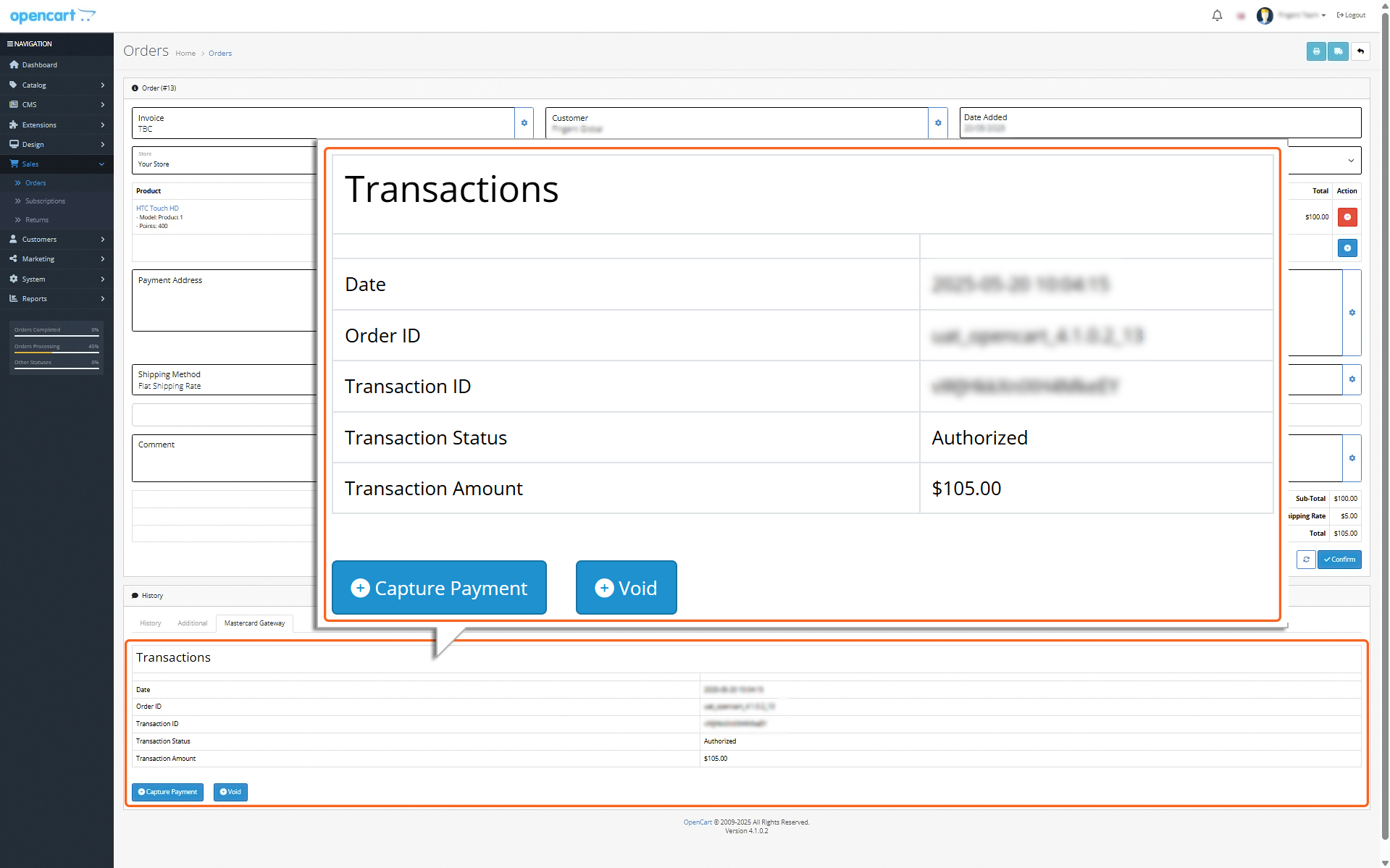Click the language flag icon
Screen dimensions: 1390x868
pyautogui.click(x=1241, y=15)
